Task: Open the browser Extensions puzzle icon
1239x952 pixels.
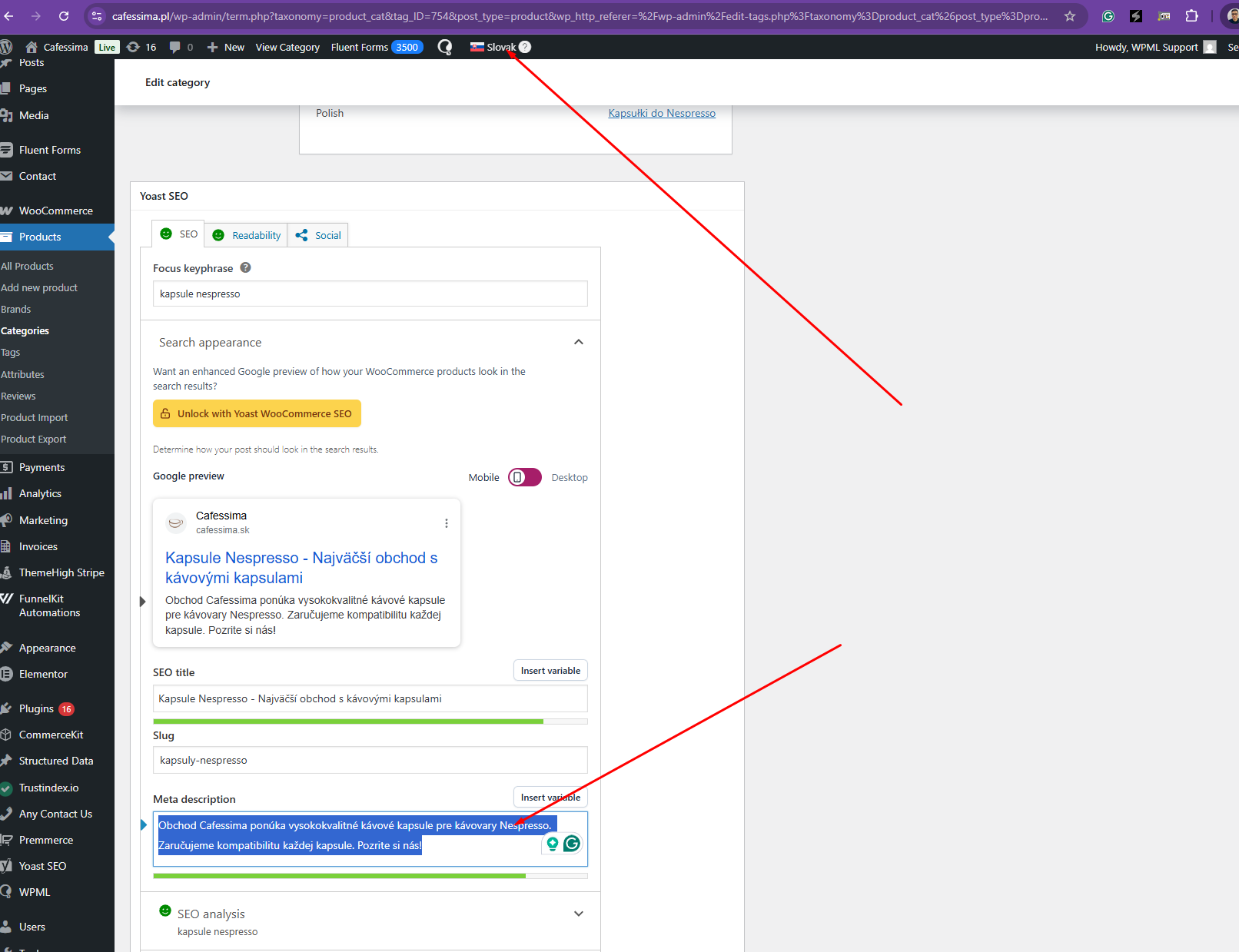Action: click(x=1191, y=16)
